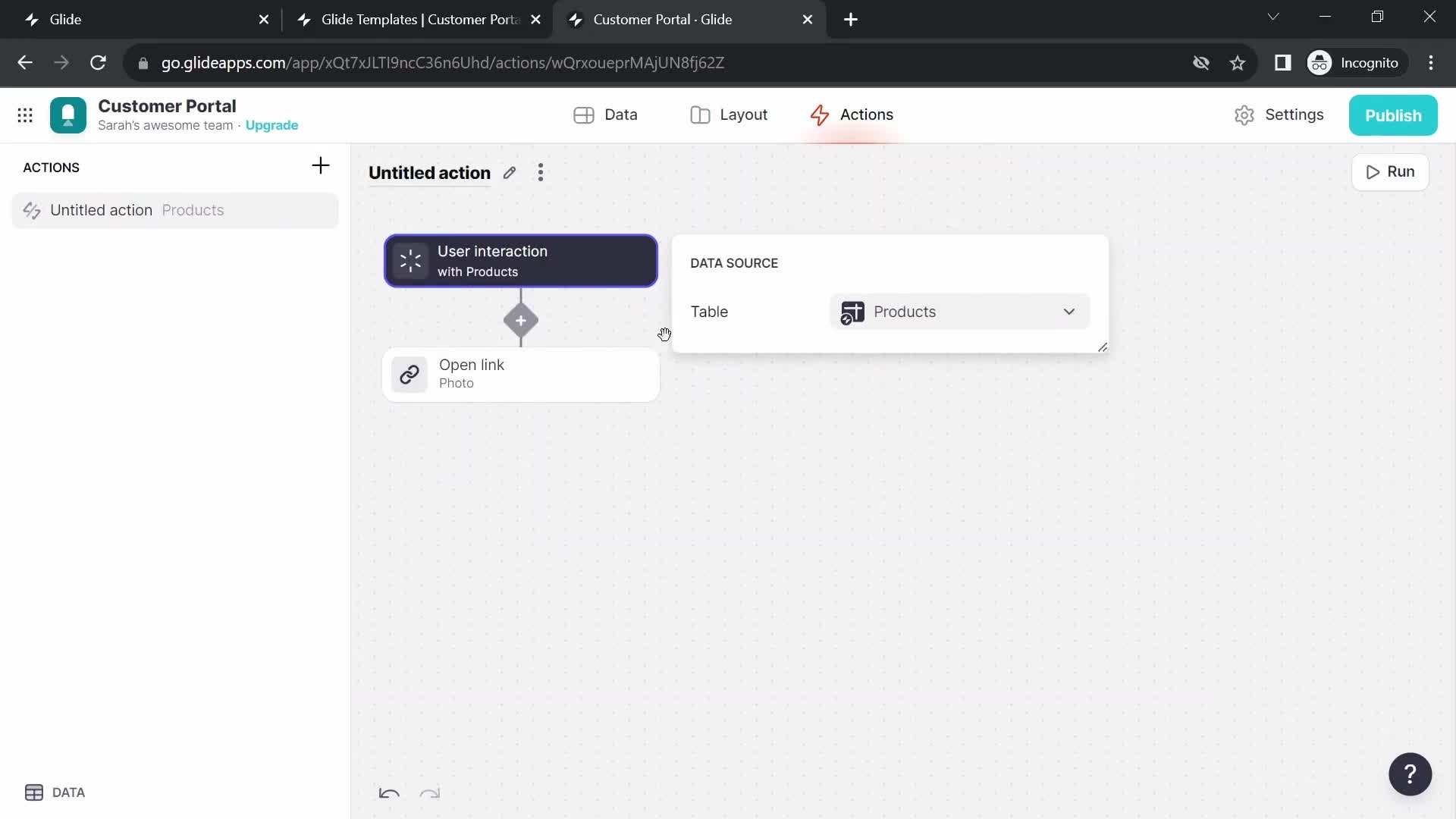
Task: Select the Actions tab in navigation
Action: 852,114
